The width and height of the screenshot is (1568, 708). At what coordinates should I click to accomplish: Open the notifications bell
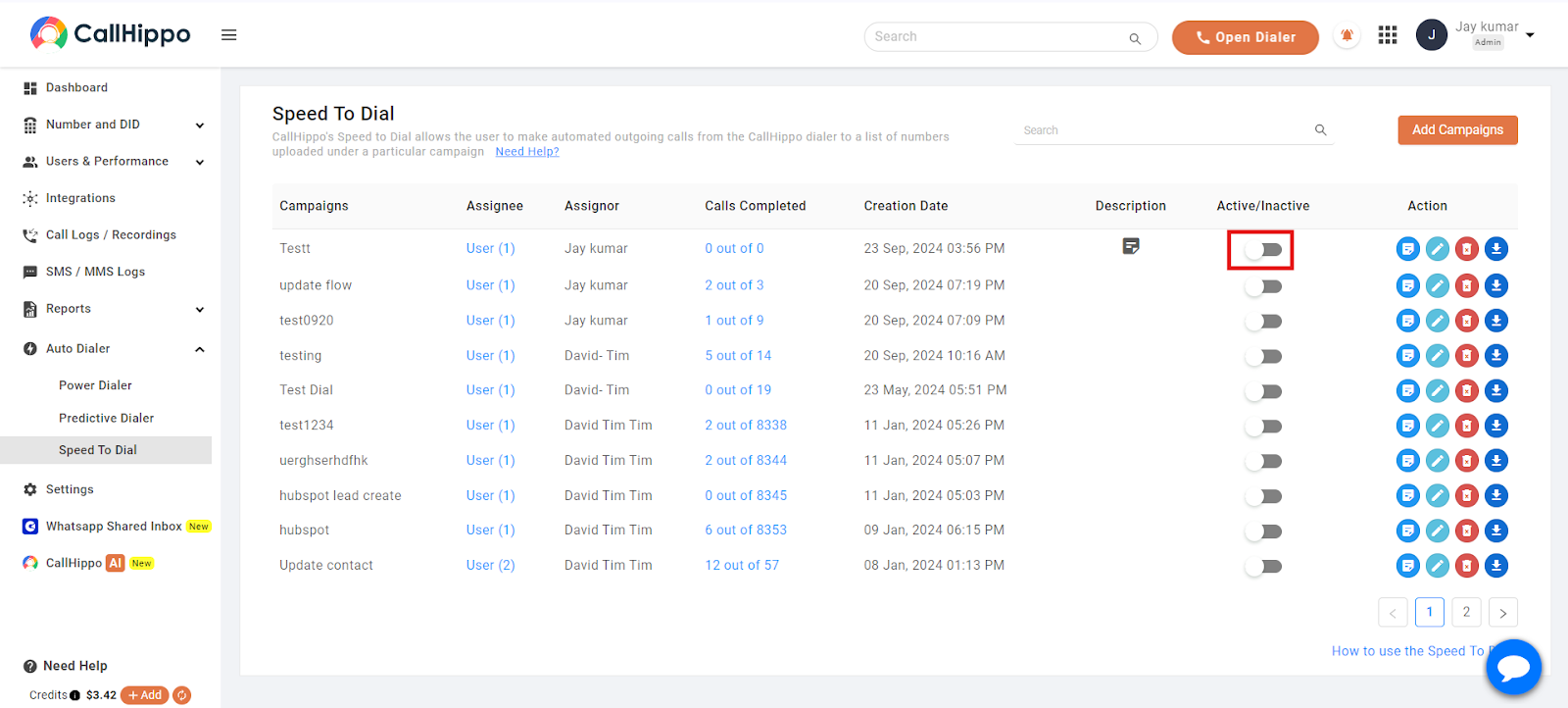[x=1347, y=36]
